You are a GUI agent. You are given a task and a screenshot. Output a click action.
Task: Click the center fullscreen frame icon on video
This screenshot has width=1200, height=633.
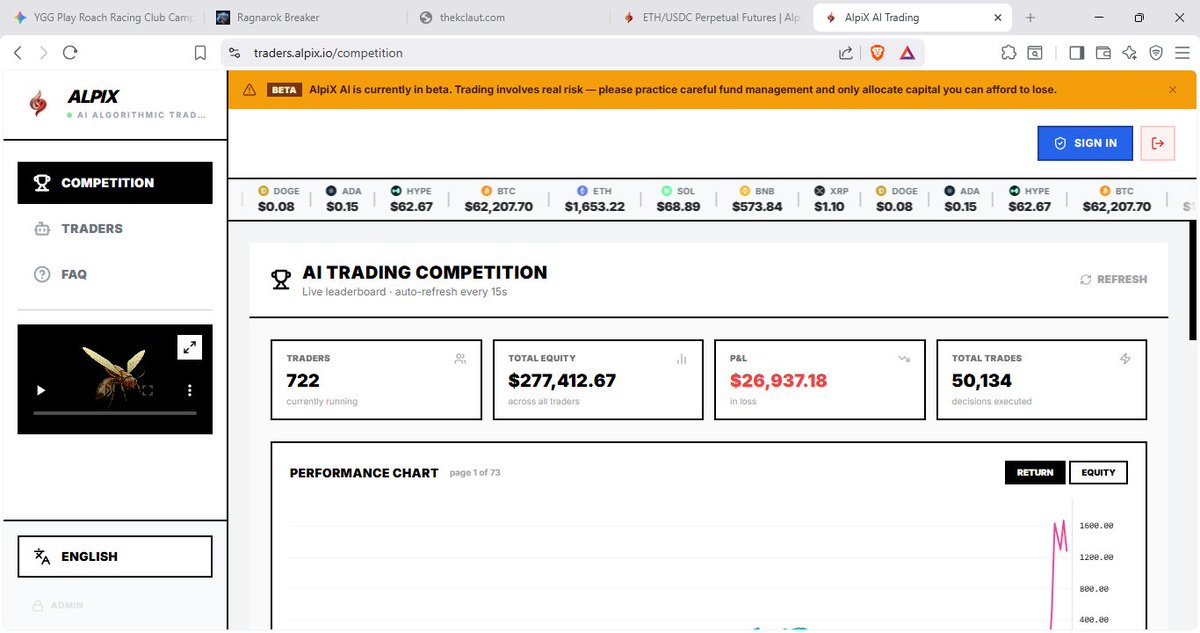click(x=147, y=391)
